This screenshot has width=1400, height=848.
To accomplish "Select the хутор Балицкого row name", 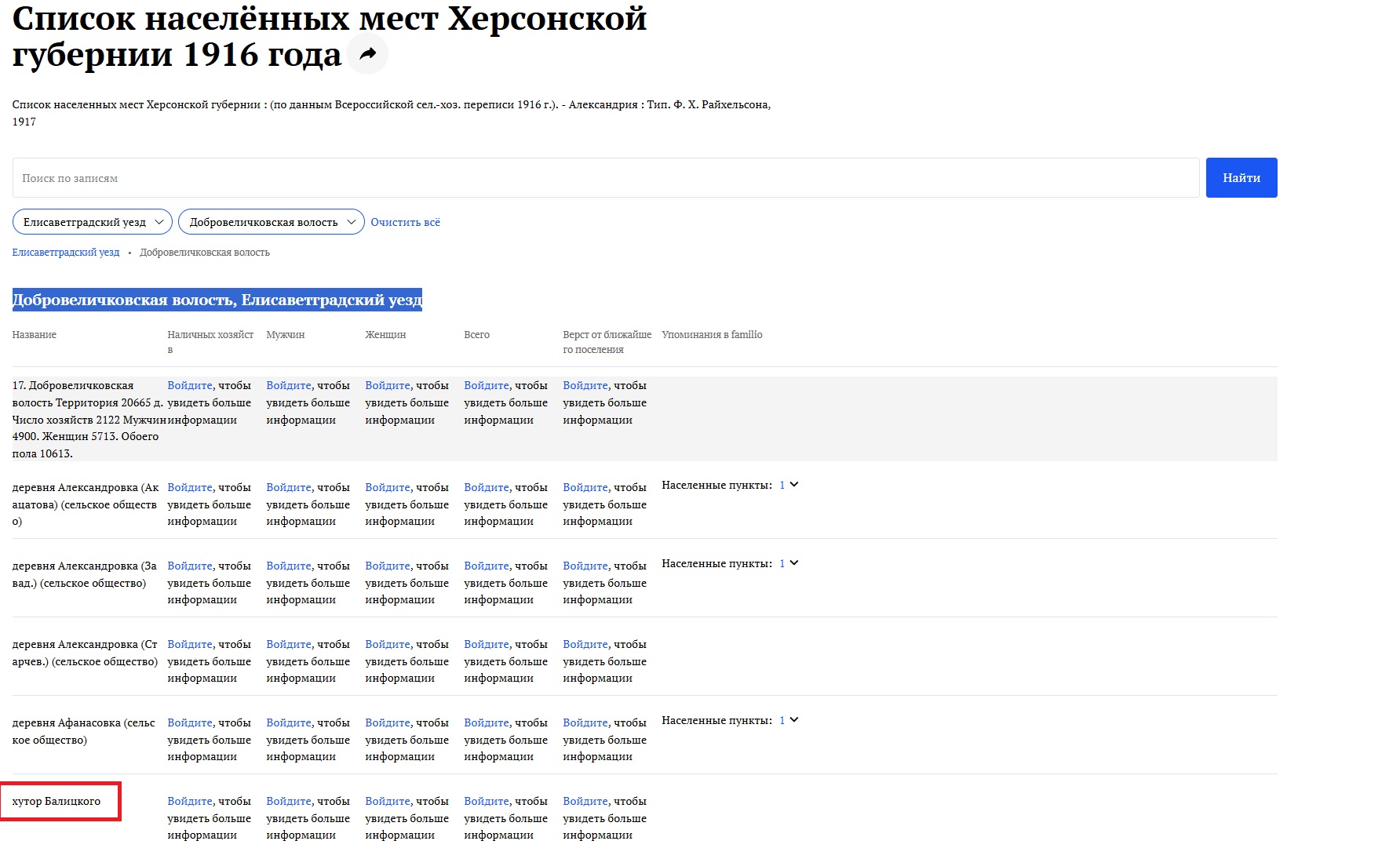I will tap(57, 801).
